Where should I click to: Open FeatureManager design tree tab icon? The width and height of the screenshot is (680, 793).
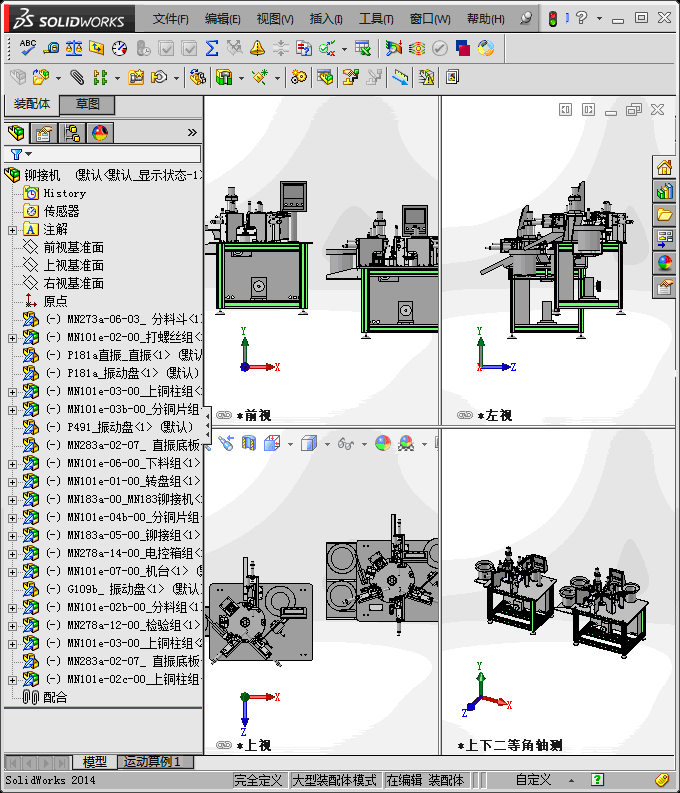click(16, 133)
